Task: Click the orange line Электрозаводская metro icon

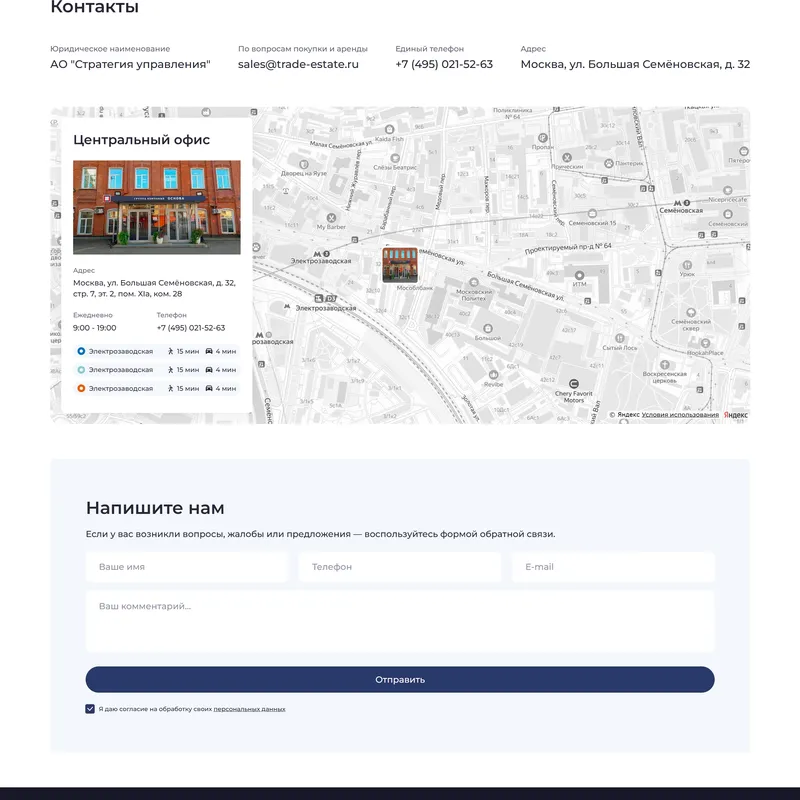Action: pyautogui.click(x=81, y=389)
